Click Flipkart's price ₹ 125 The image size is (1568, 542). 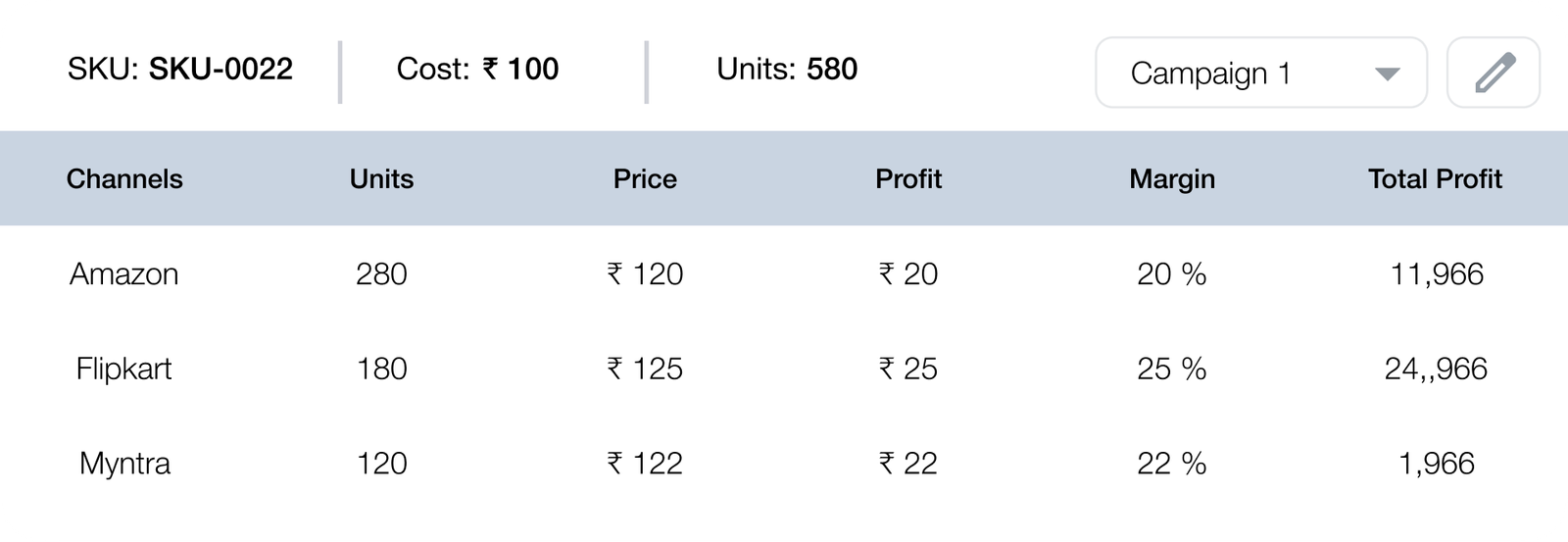click(x=645, y=369)
